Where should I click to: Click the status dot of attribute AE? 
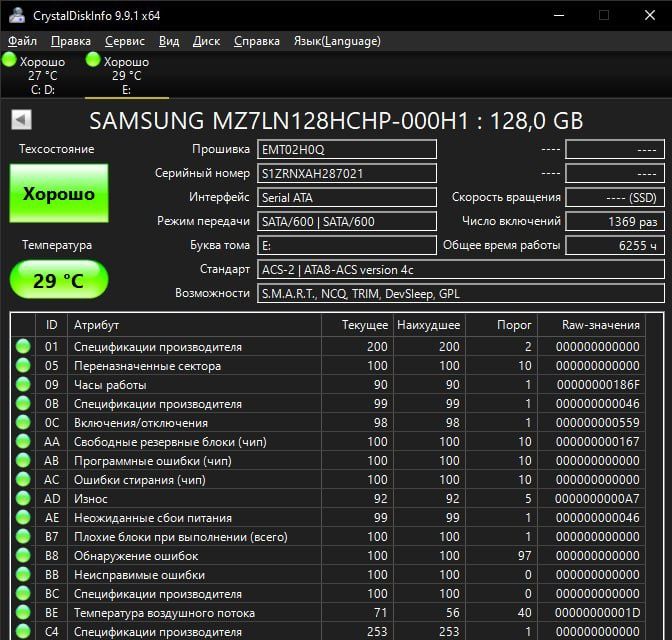pyautogui.click(x=23, y=517)
